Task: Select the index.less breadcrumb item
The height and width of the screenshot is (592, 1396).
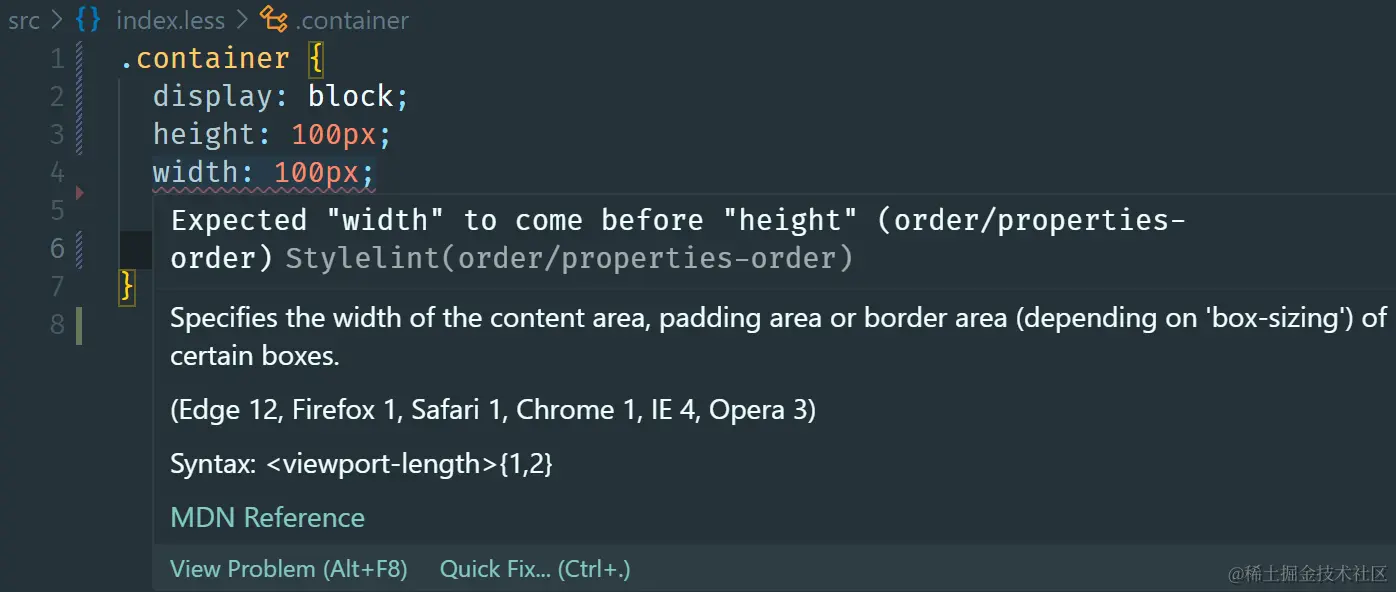Action: [170, 20]
